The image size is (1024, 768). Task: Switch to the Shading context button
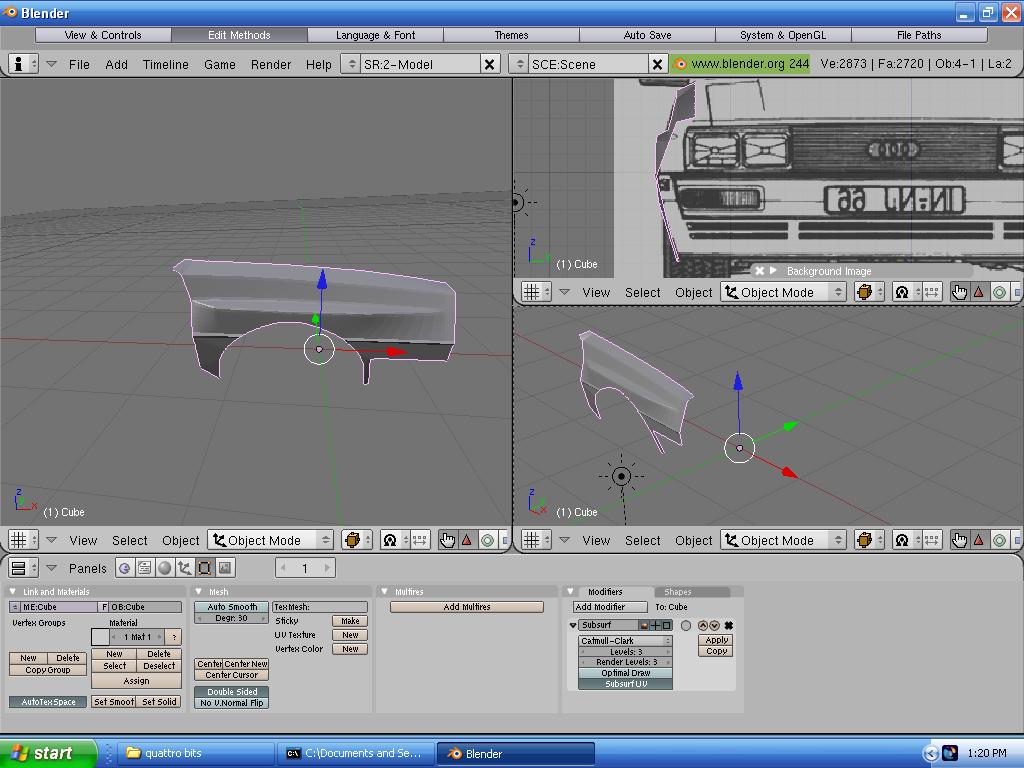click(164, 568)
